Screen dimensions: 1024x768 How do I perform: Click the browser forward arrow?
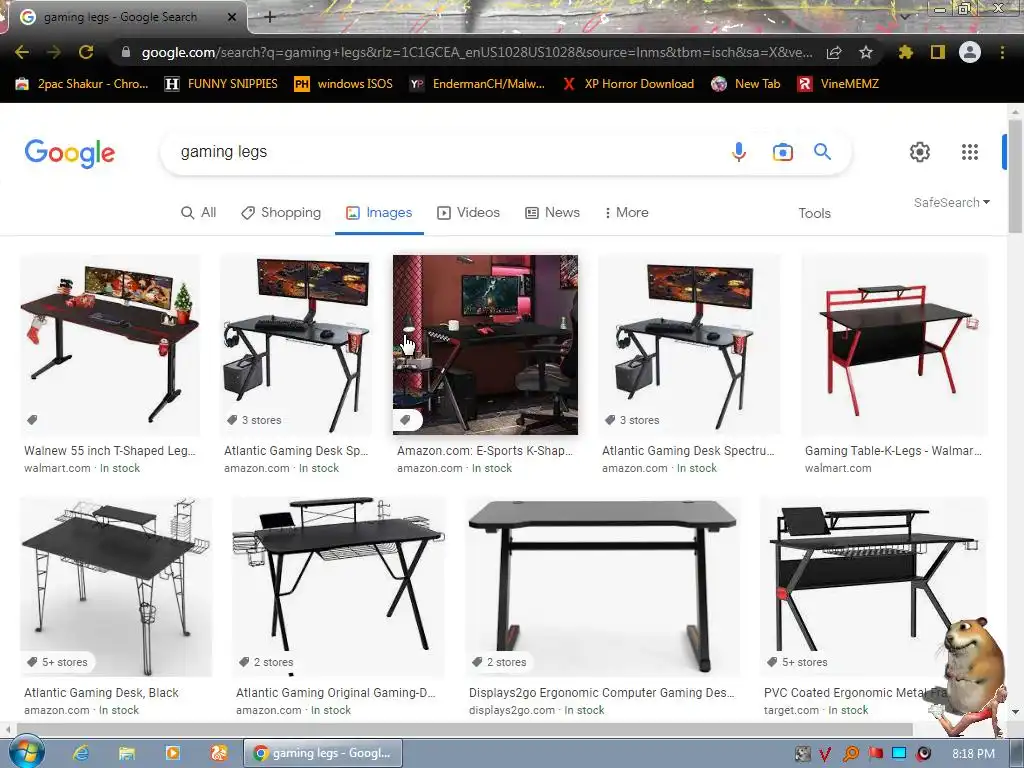coord(54,52)
